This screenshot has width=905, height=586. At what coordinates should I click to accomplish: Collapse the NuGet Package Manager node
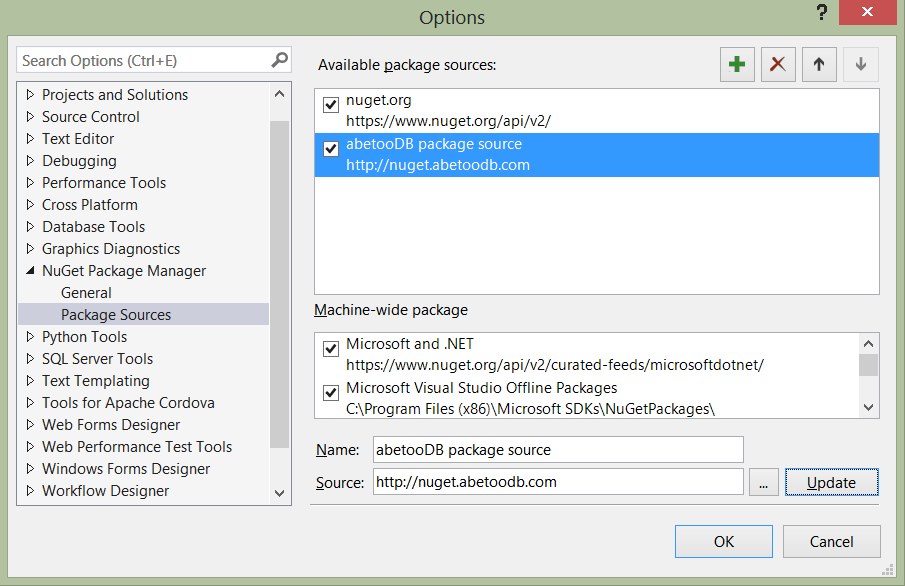tap(31, 271)
